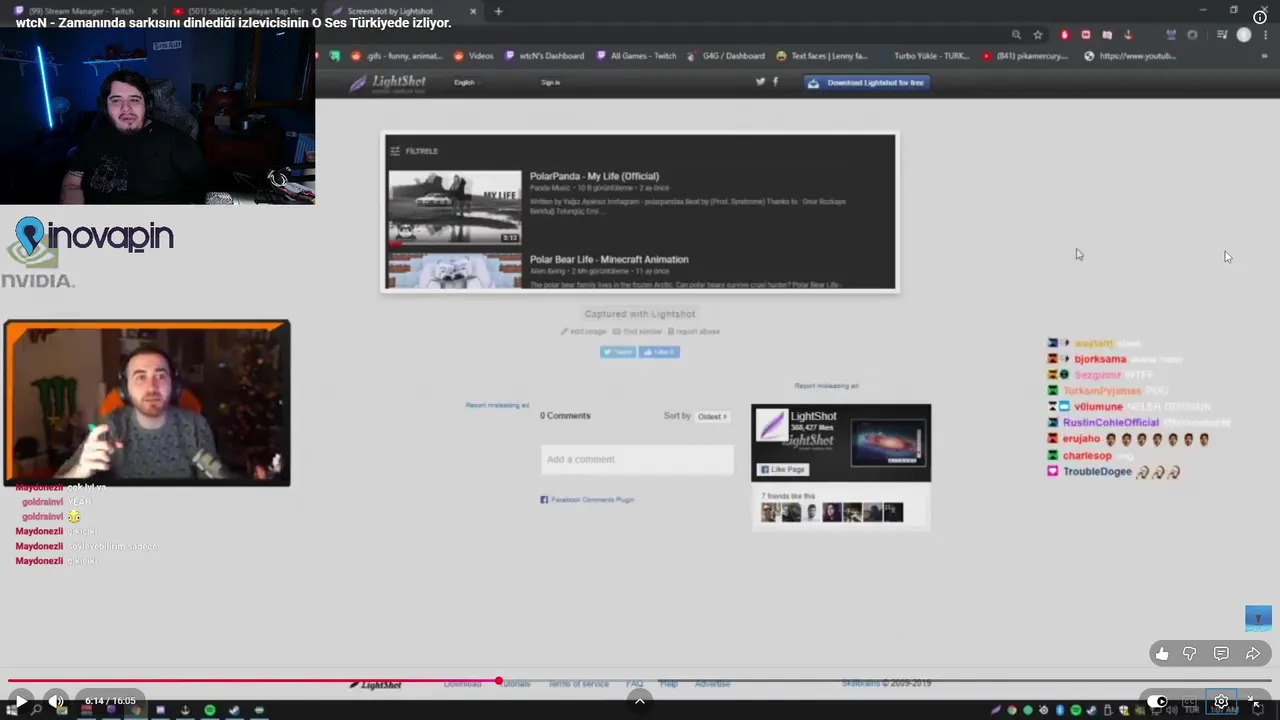Image resolution: width=1280 pixels, height=720 pixels.
Task: Open the video comments panel
Action: [1221, 654]
